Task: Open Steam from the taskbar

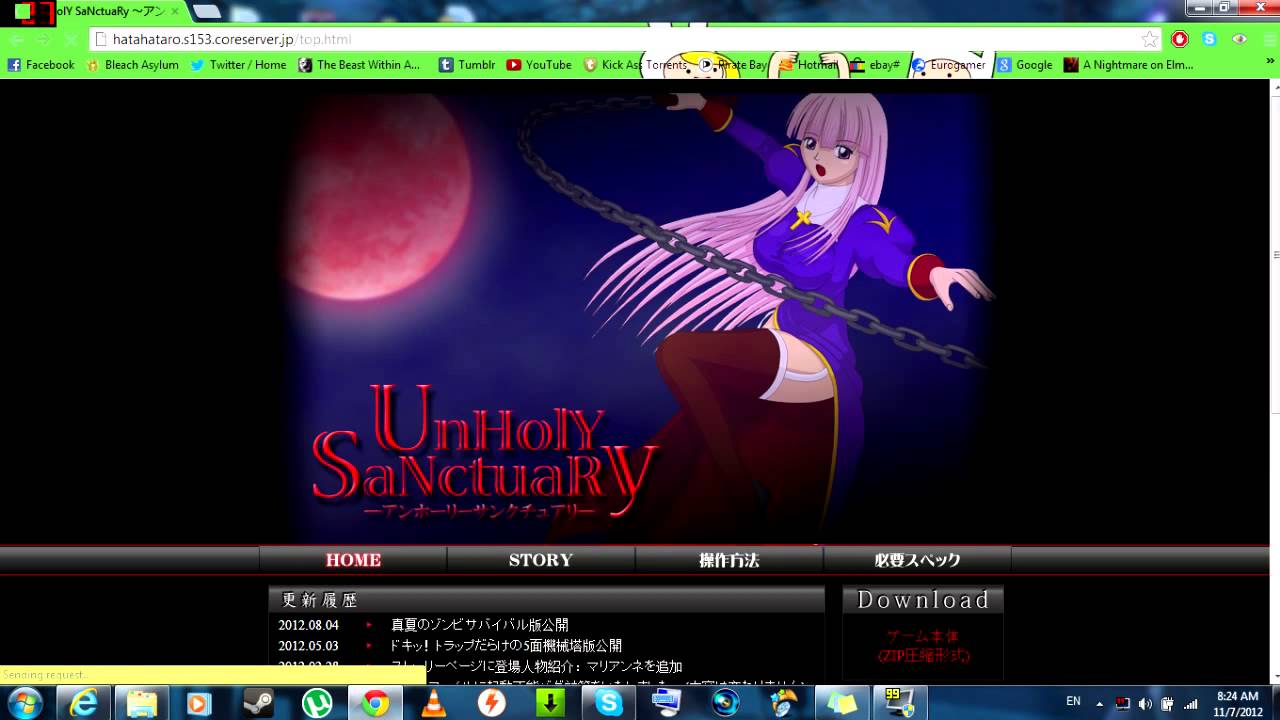Action: point(258,703)
